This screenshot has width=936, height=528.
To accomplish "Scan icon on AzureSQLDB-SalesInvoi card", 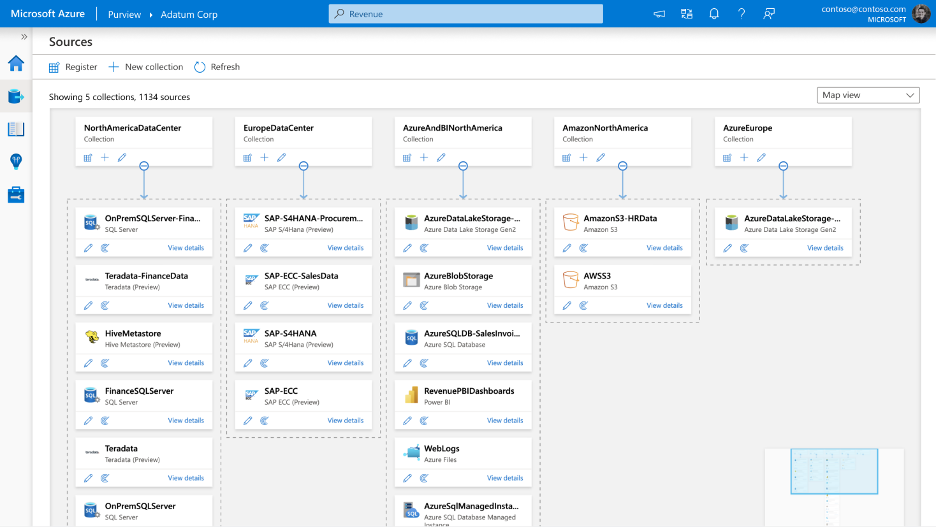I will pos(424,363).
